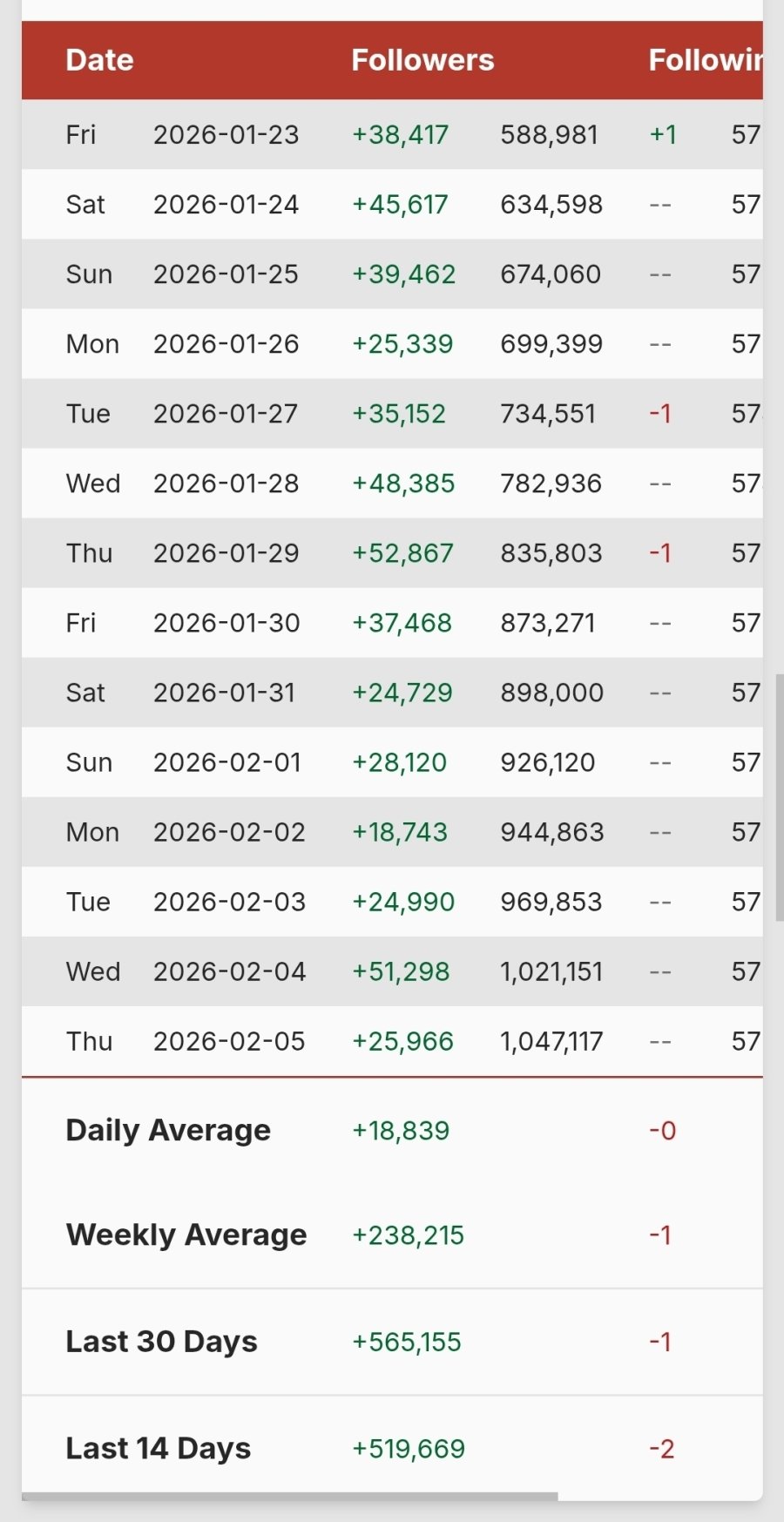Select the 2026-01-23 date cell
The image size is (784, 1522).
(226, 135)
